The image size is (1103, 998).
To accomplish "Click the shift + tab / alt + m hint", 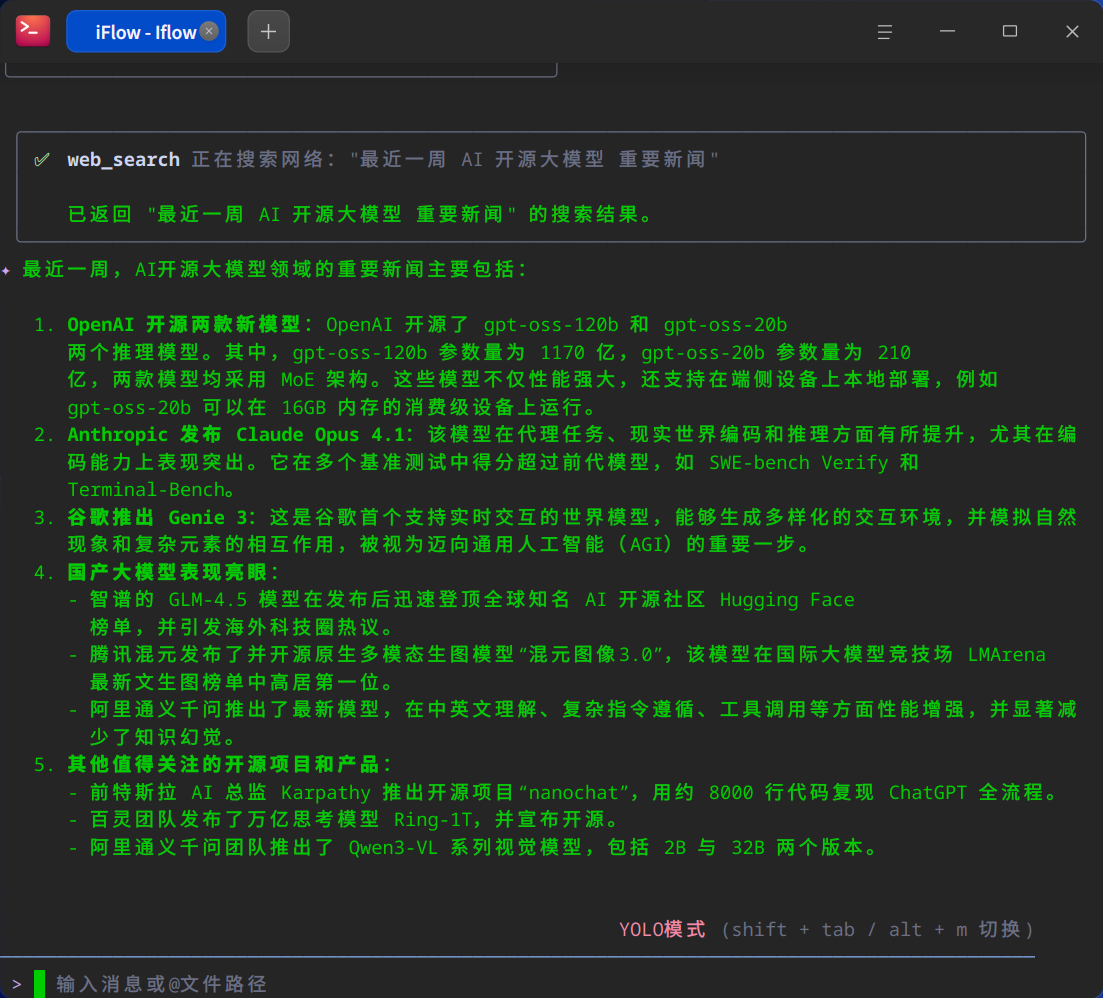I will pos(877,929).
